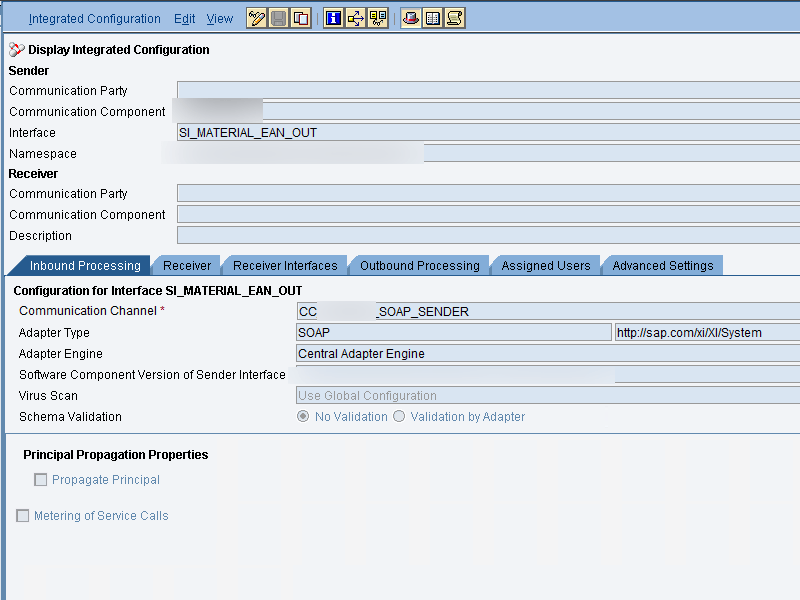Check the Propagate Principal box
The height and width of the screenshot is (600, 800).
coord(40,479)
